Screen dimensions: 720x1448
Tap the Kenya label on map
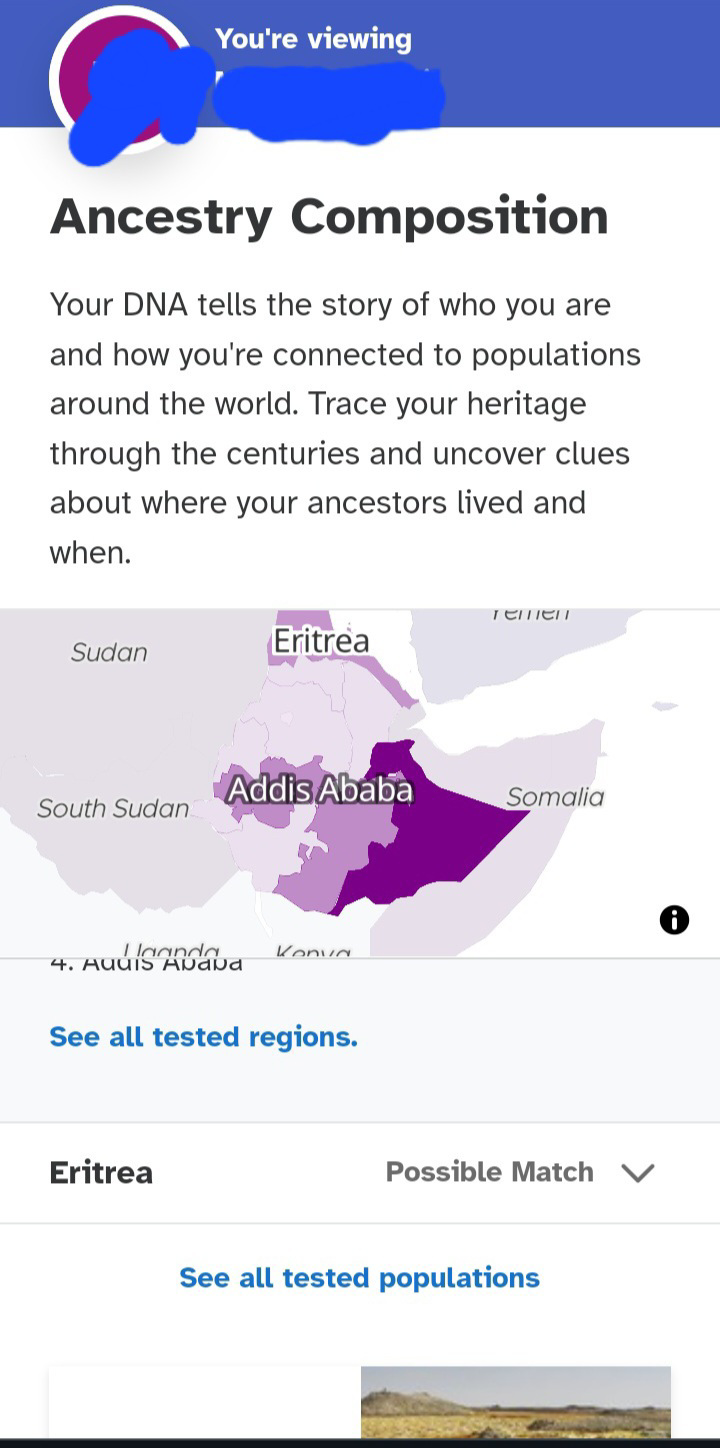point(313,951)
